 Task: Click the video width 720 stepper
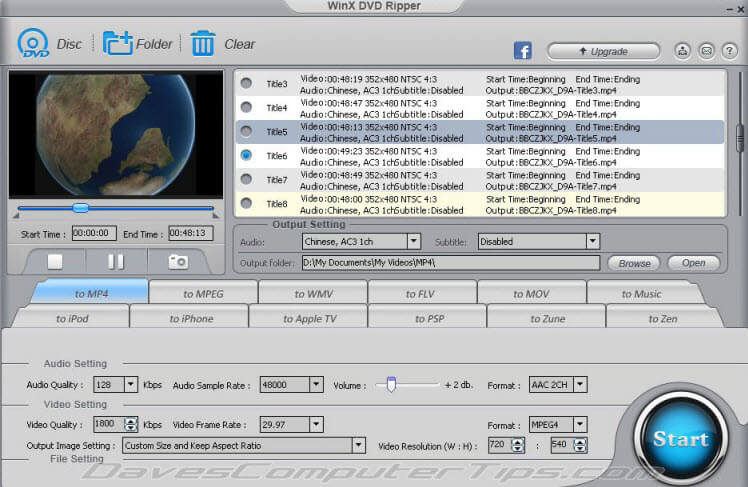click(518, 445)
